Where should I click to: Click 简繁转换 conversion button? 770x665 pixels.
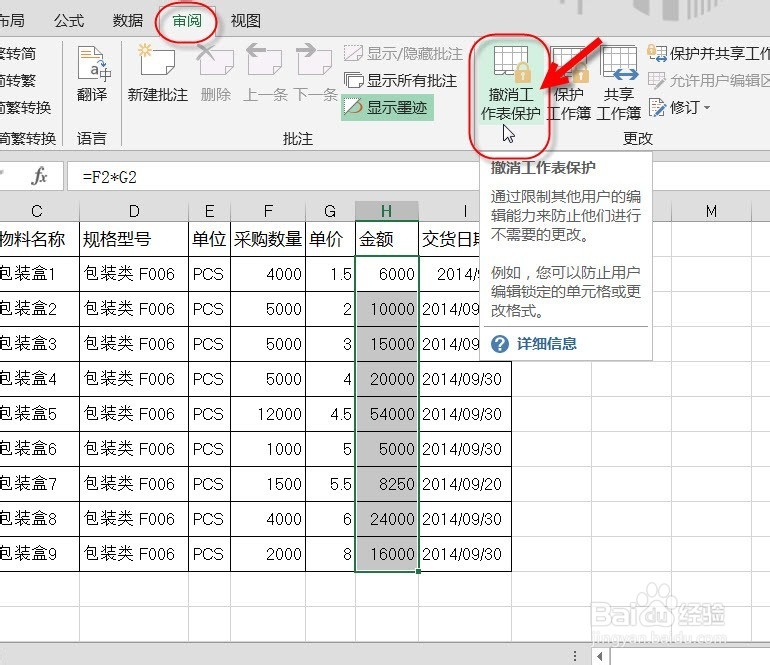pos(26,107)
